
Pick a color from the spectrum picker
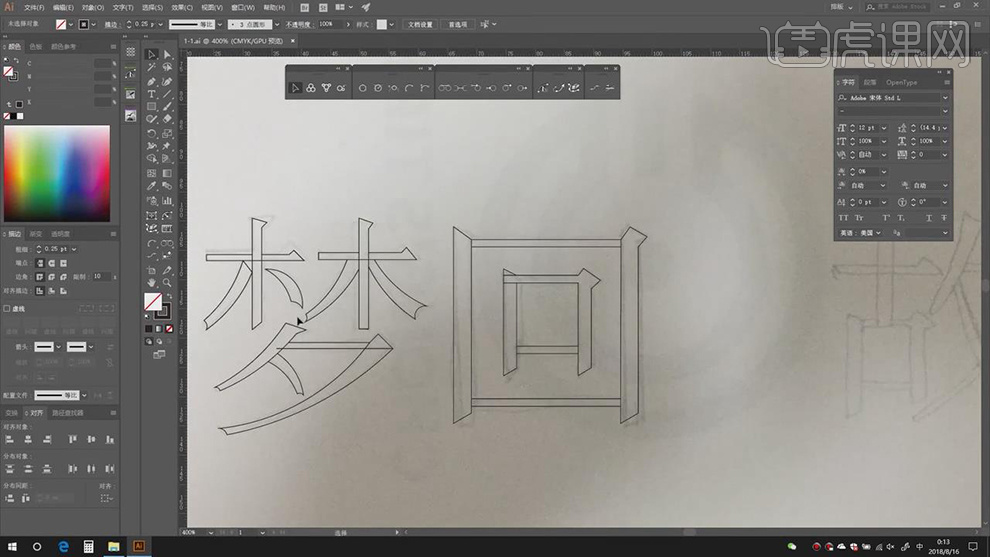tap(56, 172)
